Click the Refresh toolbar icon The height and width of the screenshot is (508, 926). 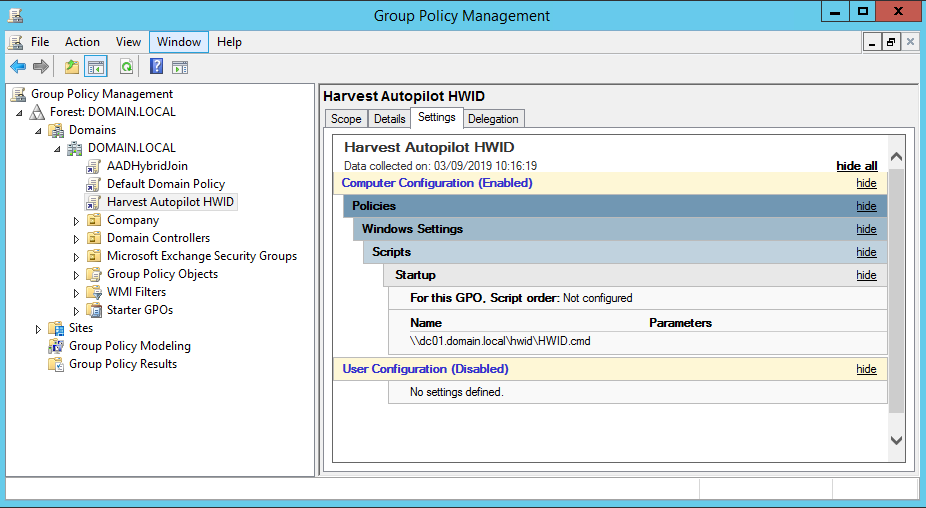(126, 67)
